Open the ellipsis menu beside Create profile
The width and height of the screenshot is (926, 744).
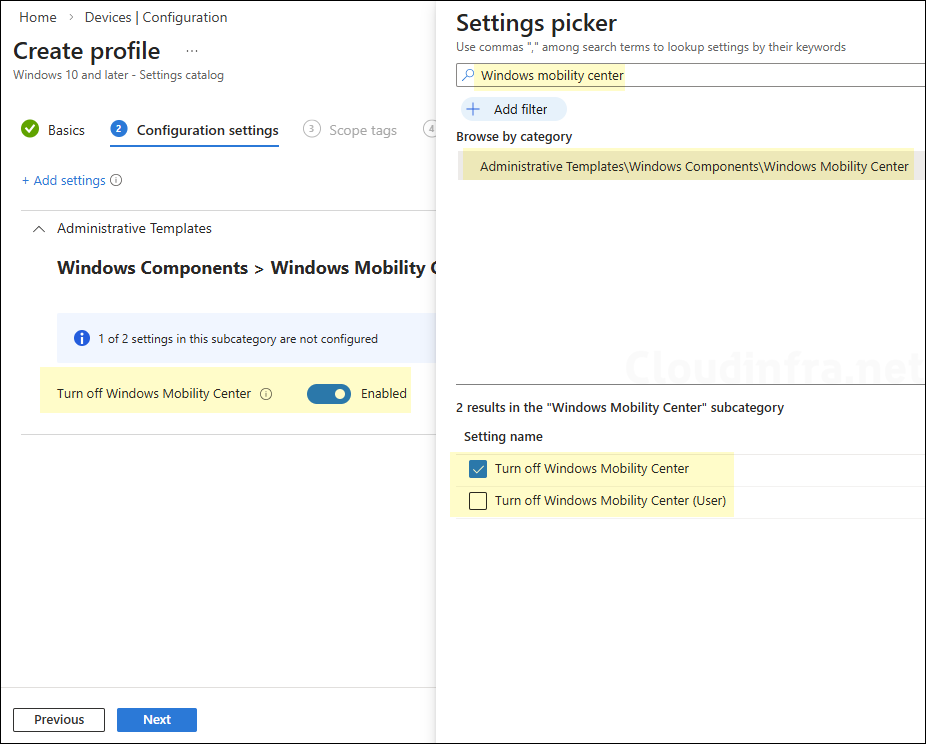191,49
